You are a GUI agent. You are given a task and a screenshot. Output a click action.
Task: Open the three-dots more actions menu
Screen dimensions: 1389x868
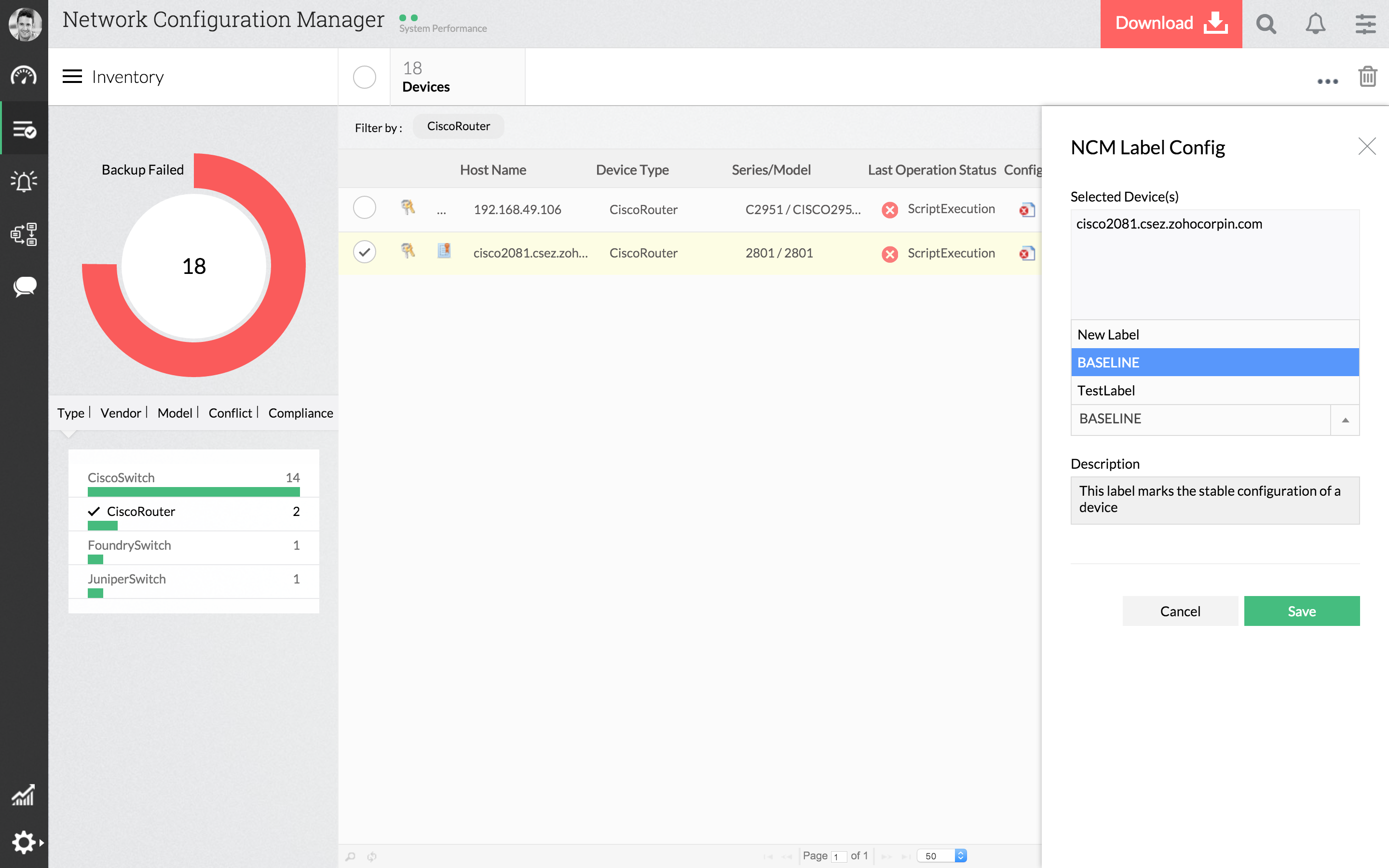(1327, 81)
